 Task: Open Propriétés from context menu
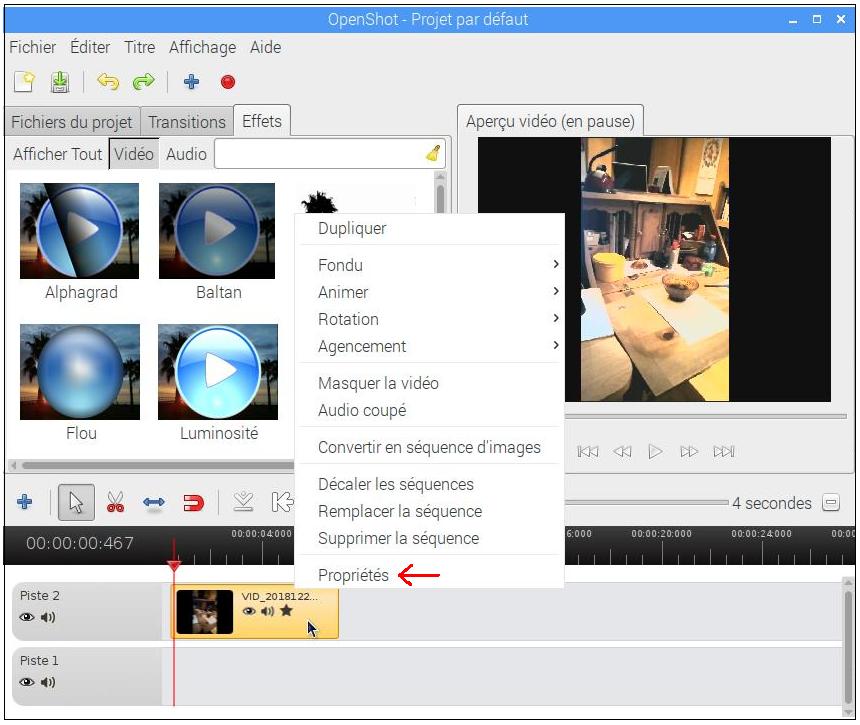tap(431, 575)
